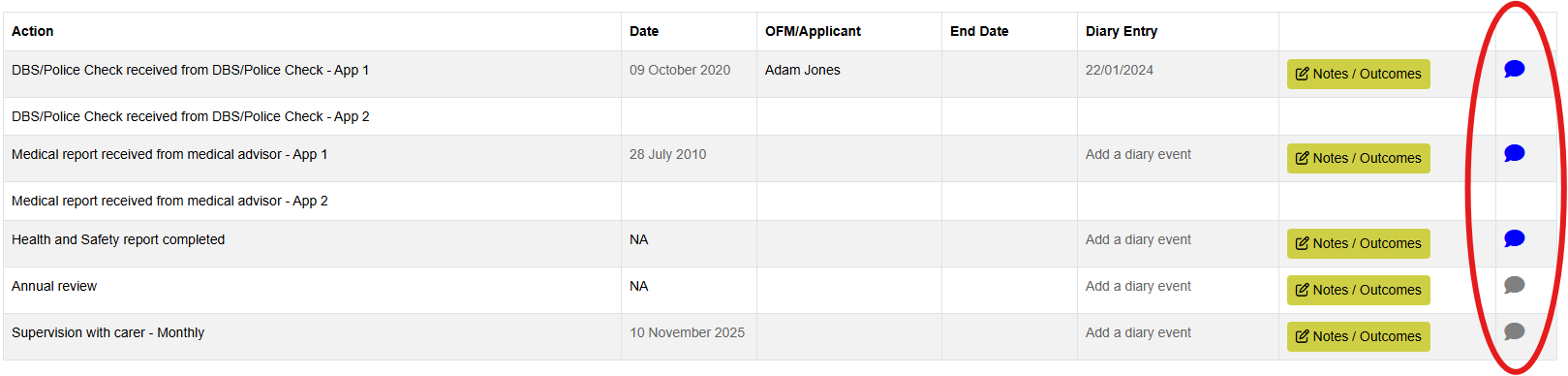Screen dimensions: 1568x376
Task: Add a diary event for Medical report
Action: point(1138,154)
